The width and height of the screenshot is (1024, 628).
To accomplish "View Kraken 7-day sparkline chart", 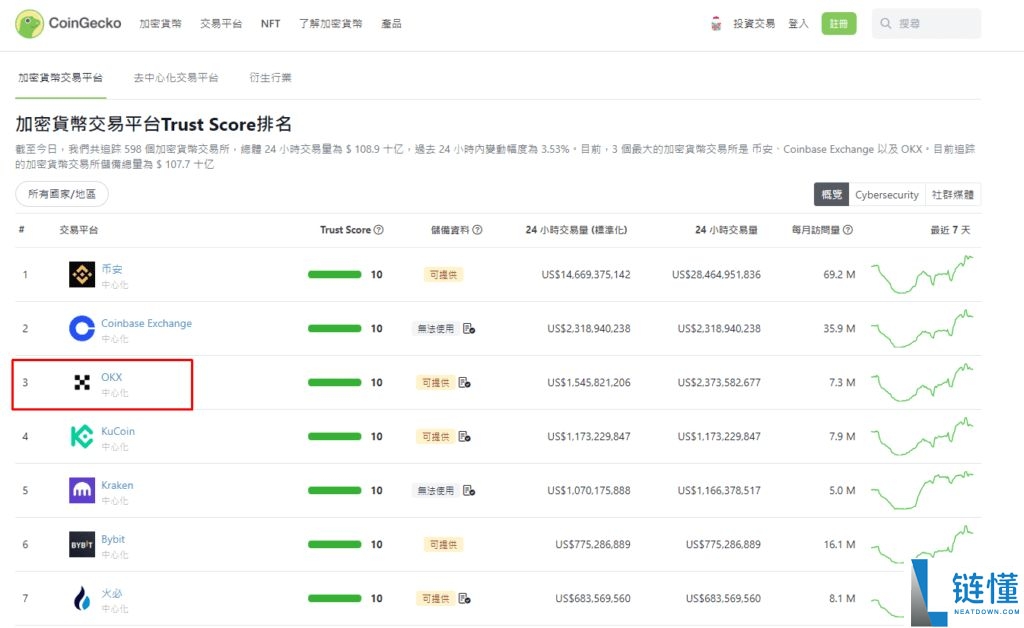I will pos(922,490).
